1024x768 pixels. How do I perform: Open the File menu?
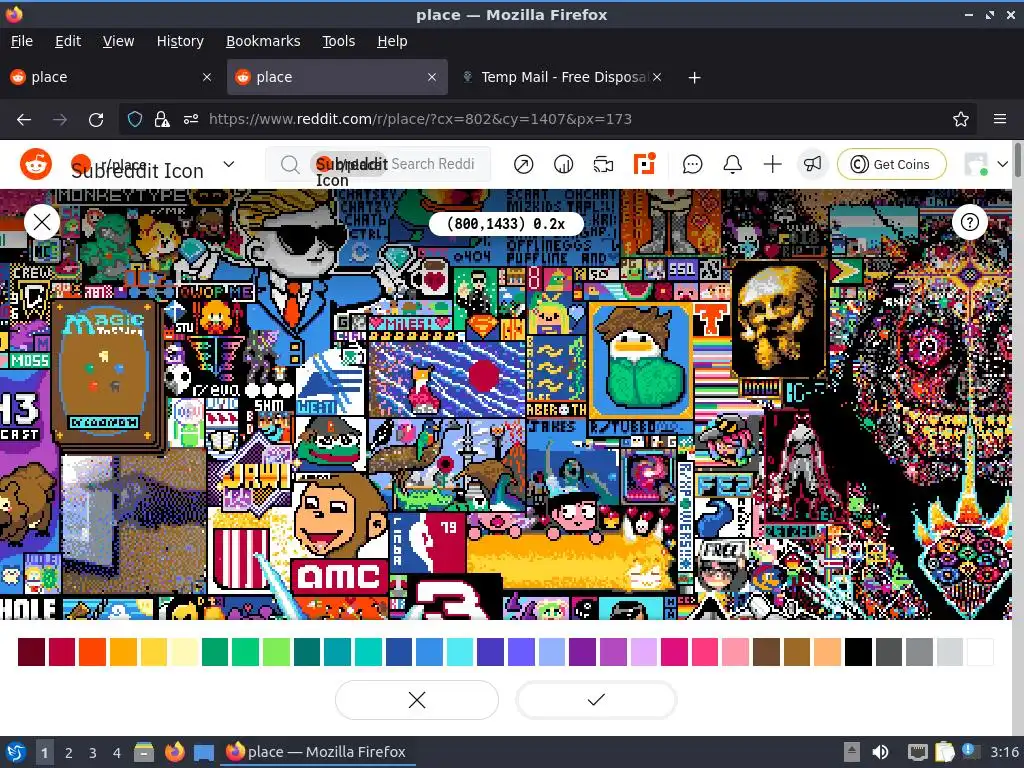pos(22,41)
